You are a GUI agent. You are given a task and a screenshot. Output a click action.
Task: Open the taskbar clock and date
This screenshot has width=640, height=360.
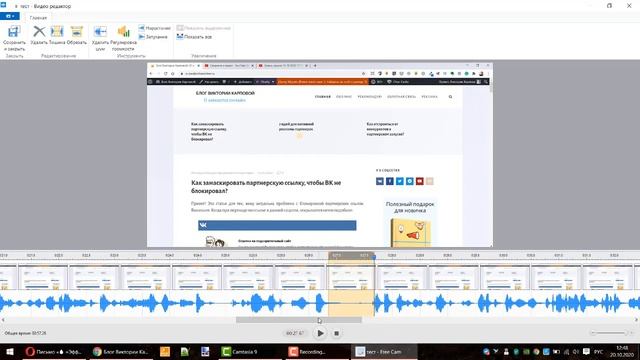622,351
